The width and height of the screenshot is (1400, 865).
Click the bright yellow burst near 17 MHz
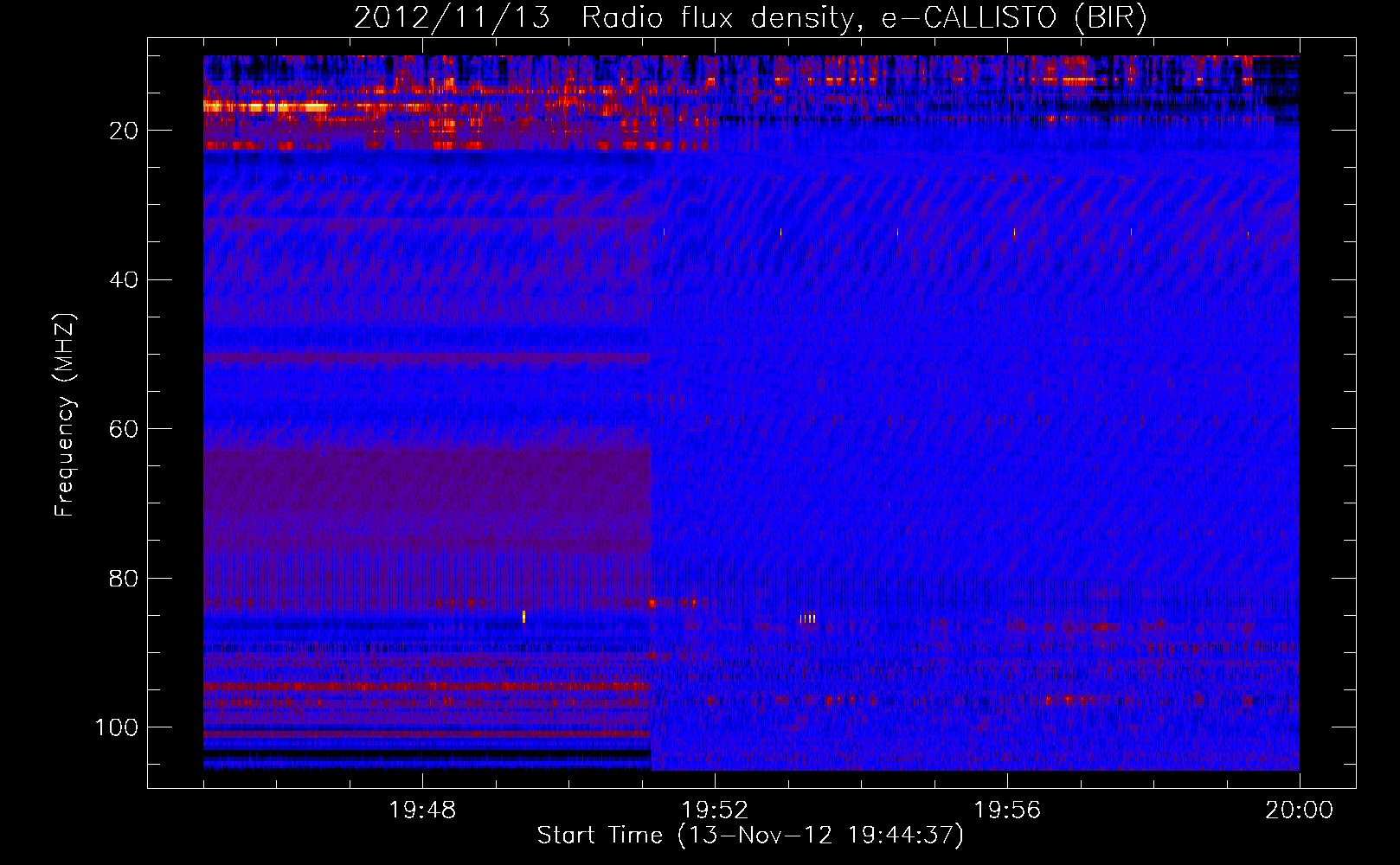[x=267, y=106]
